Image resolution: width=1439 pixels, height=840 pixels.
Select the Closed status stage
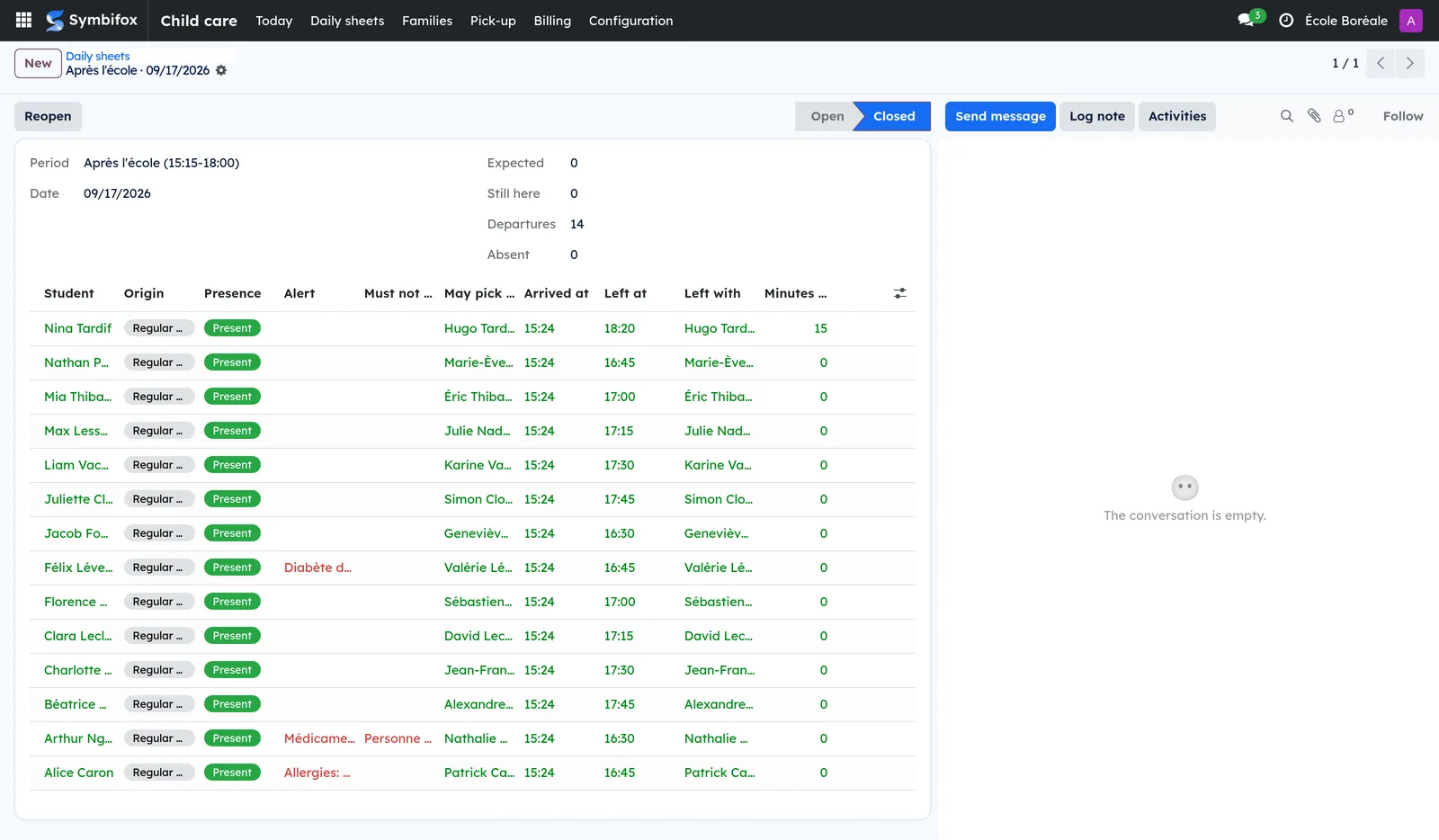tap(894, 116)
